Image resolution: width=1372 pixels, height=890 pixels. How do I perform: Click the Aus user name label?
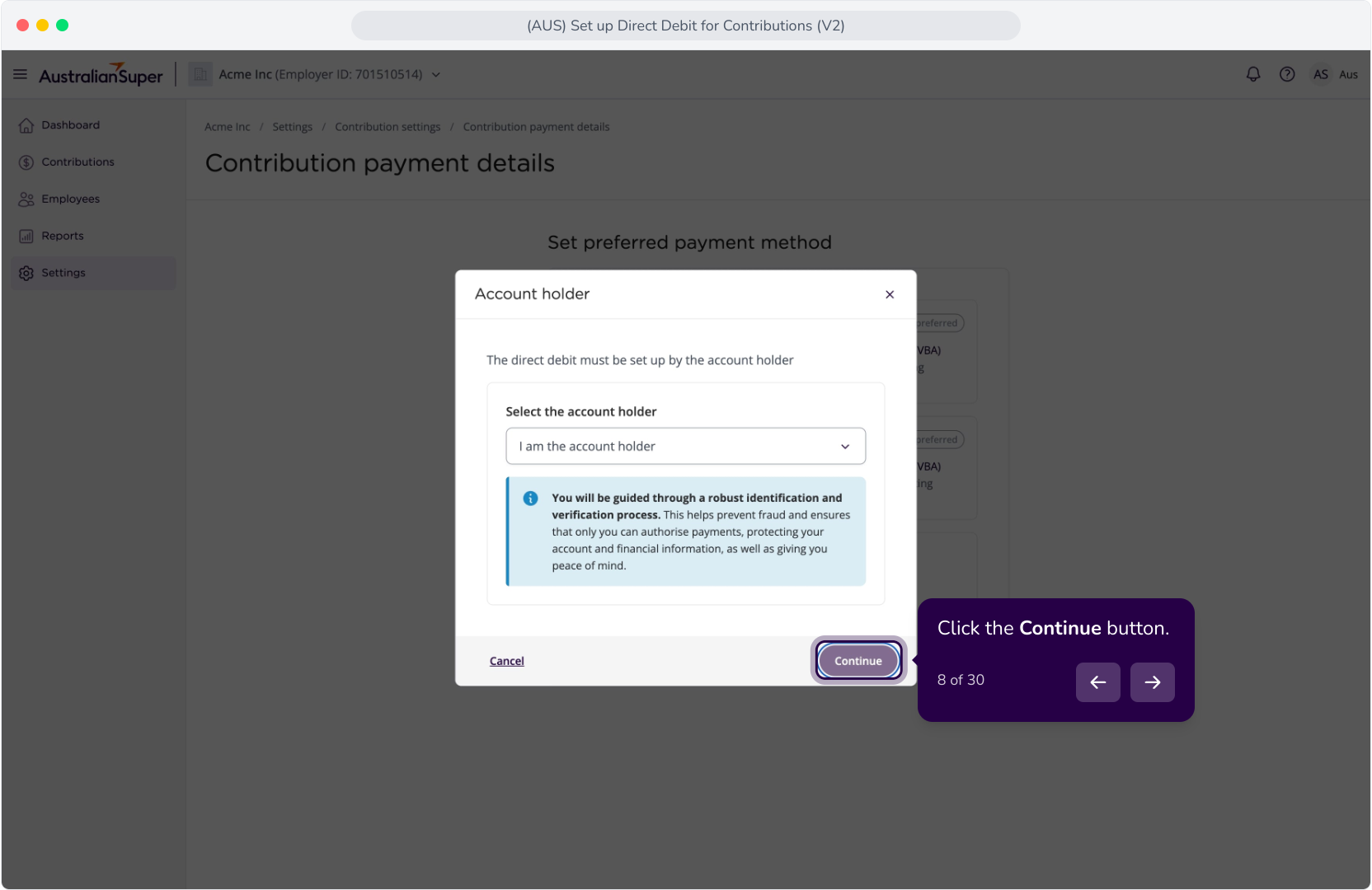point(1349,74)
